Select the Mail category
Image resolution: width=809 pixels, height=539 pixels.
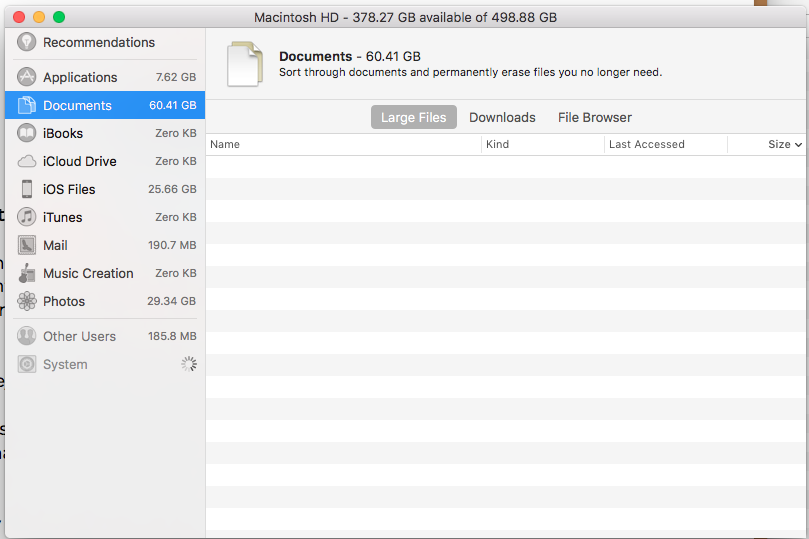tap(55, 245)
